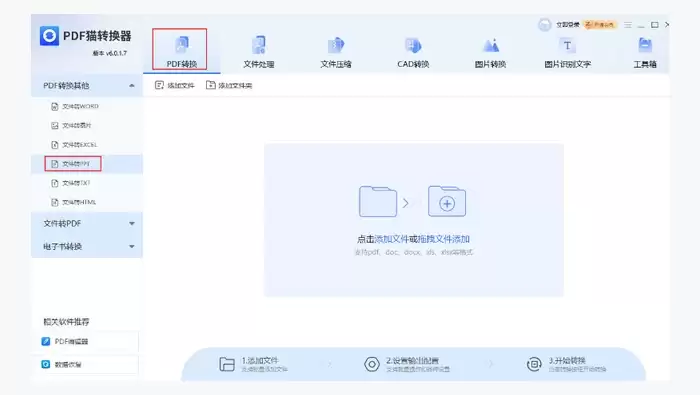Select 文件转WORD in the sidebar
The image size is (700, 395).
click(87, 106)
